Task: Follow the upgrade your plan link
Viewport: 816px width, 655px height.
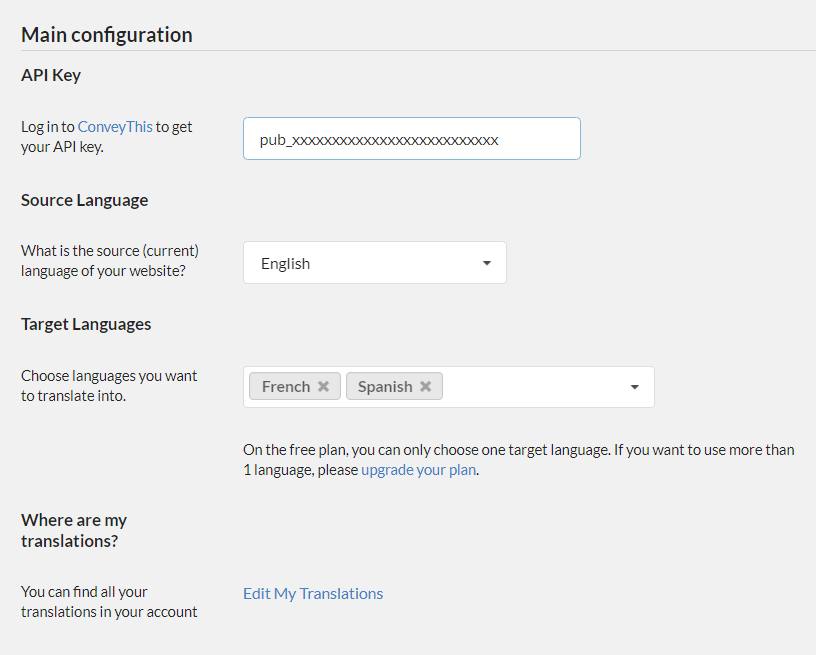Action: 419,470
